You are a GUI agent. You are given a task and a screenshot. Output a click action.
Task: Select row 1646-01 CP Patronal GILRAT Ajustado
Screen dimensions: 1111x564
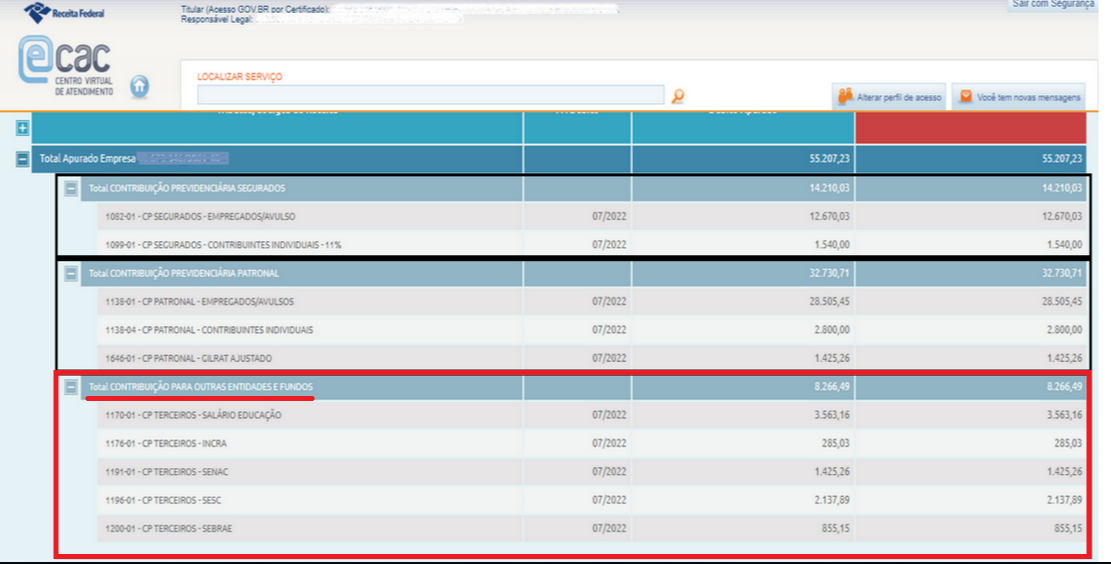(x=592, y=358)
